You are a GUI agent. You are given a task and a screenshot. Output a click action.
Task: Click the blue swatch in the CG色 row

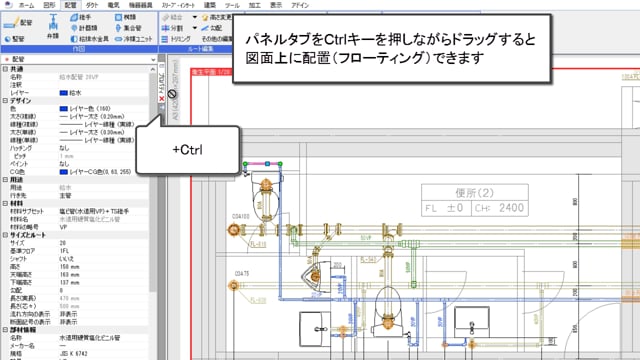pos(63,172)
